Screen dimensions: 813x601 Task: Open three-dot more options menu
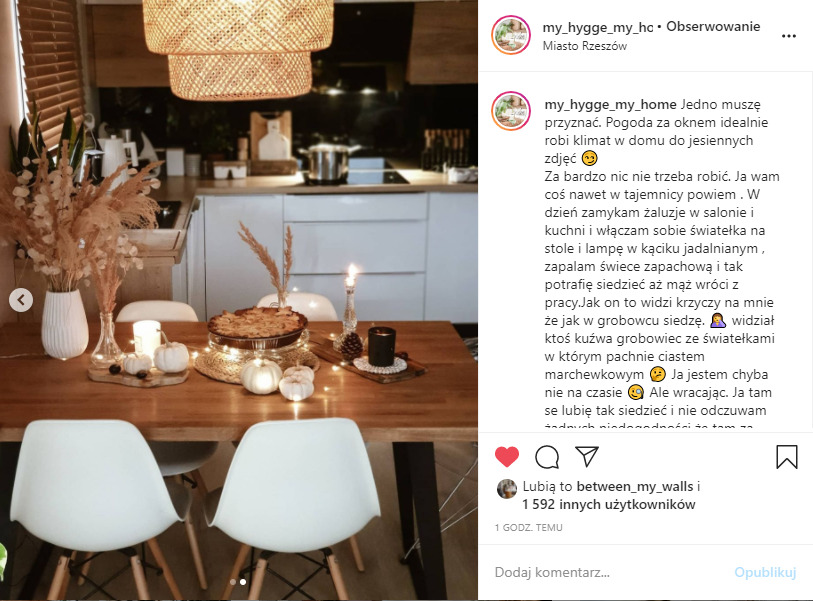pyautogui.click(x=789, y=36)
